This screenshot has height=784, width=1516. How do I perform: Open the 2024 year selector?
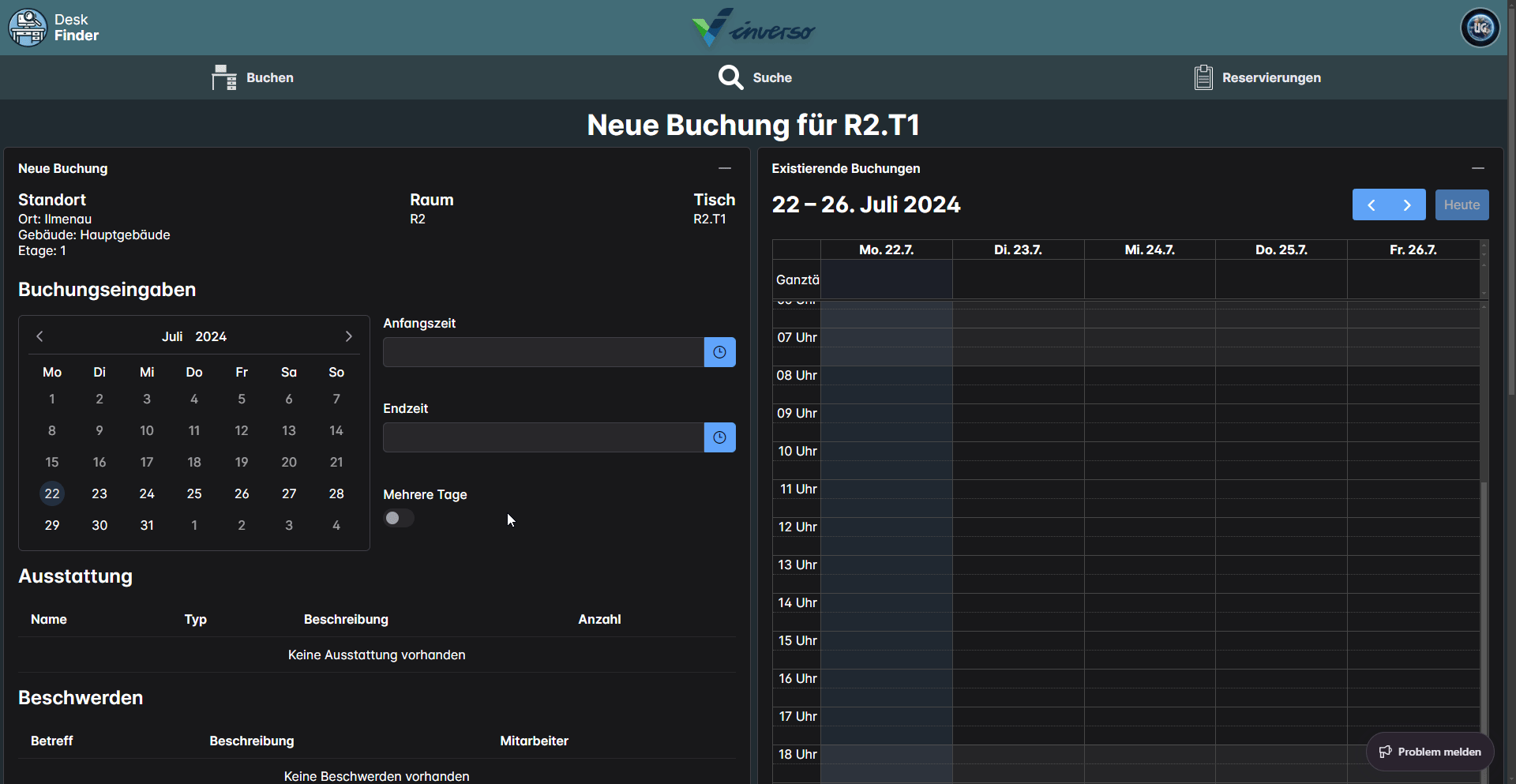[x=211, y=336]
